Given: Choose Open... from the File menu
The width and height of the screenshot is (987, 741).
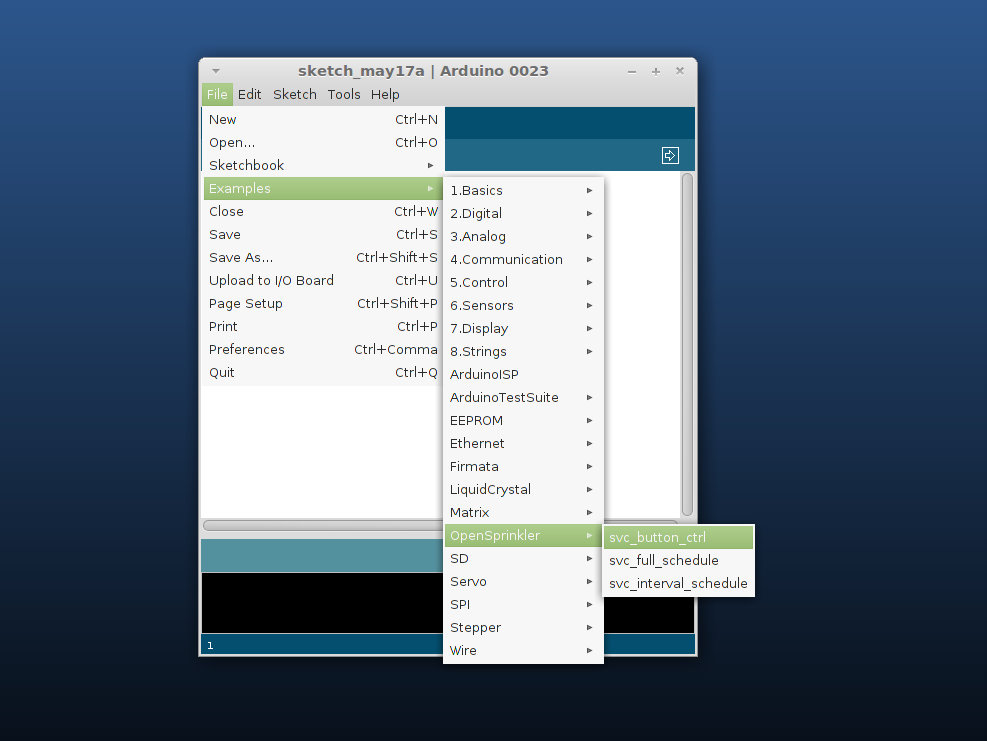Looking at the screenshot, I should (x=323, y=142).
